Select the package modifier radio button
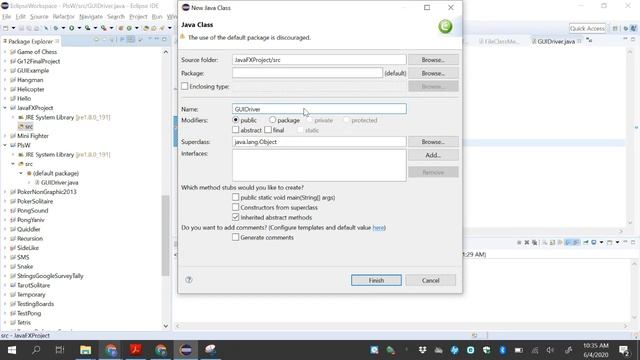The width and height of the screenshot is (640, 360). click(x=272, y=120)
